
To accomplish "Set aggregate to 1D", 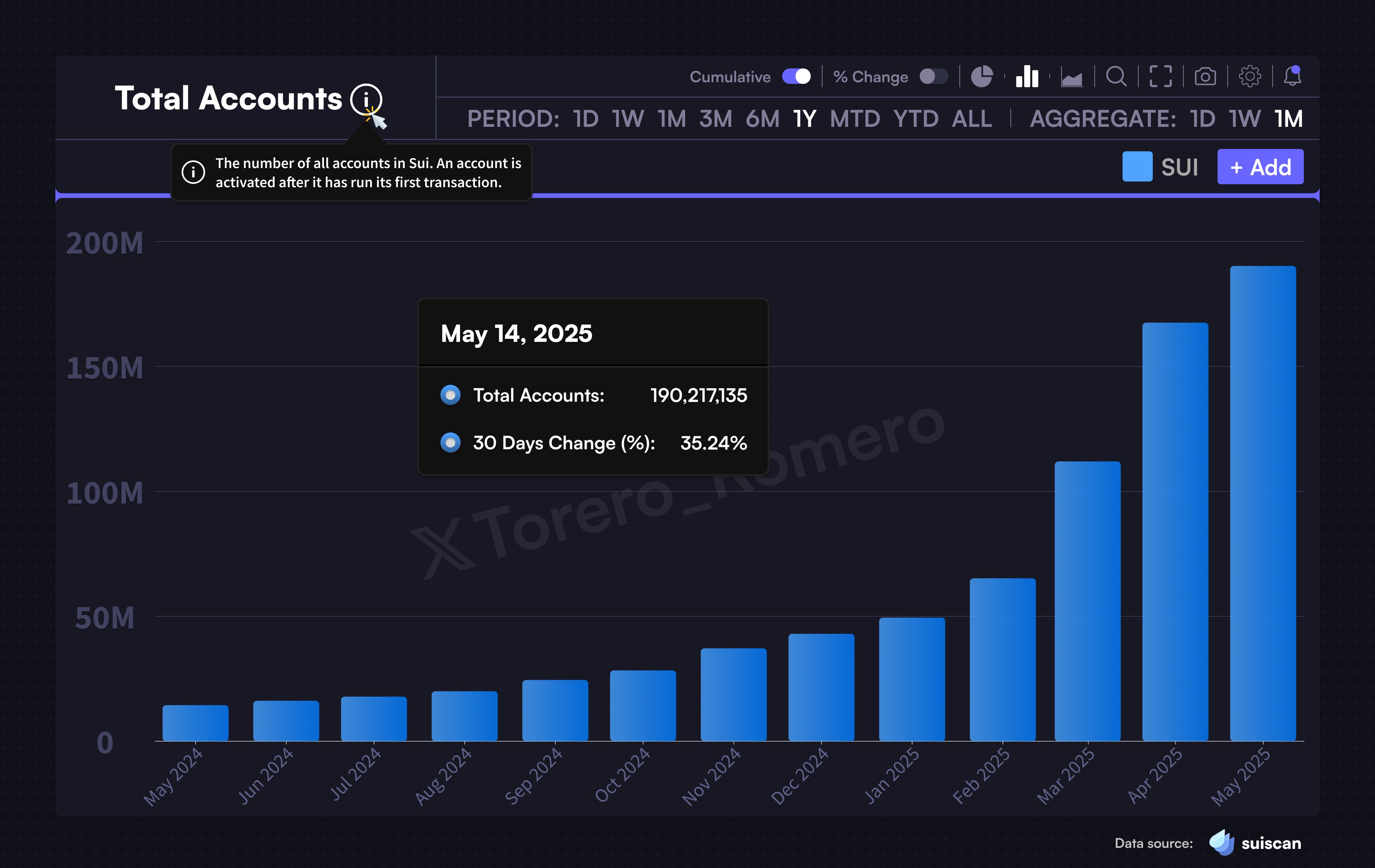I will pos(1202,119).
